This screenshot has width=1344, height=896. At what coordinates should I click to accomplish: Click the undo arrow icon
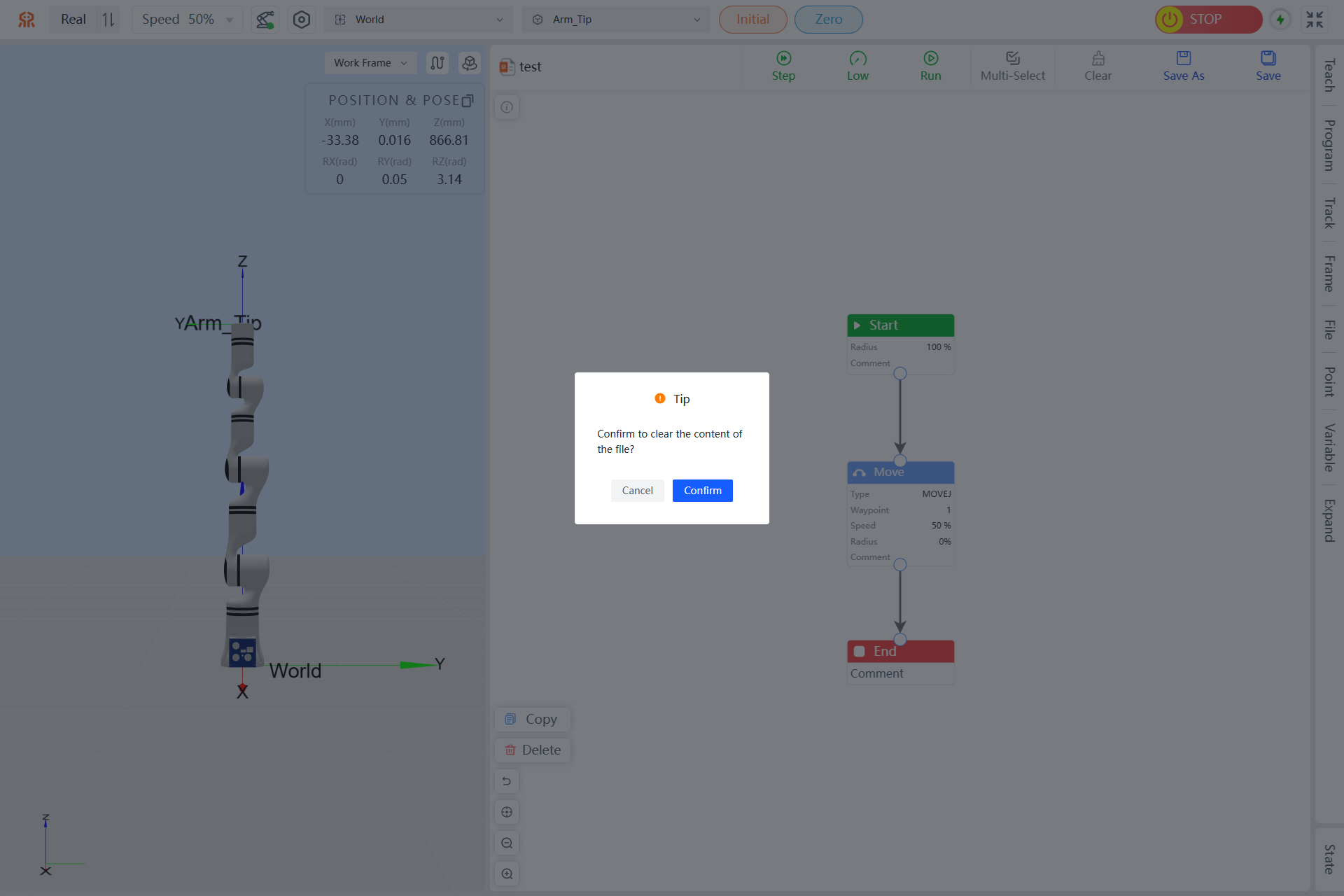click(507, 781)
